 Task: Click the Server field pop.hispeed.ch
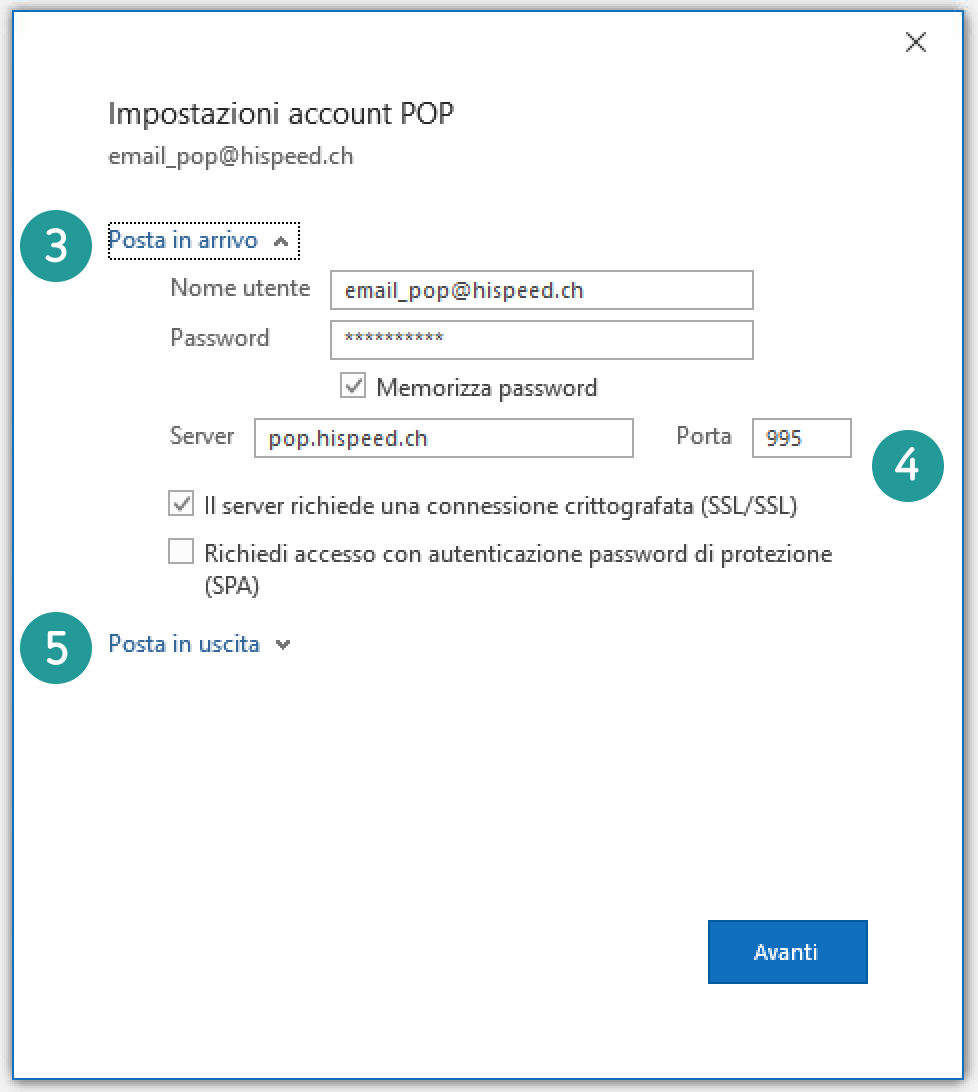444,438
